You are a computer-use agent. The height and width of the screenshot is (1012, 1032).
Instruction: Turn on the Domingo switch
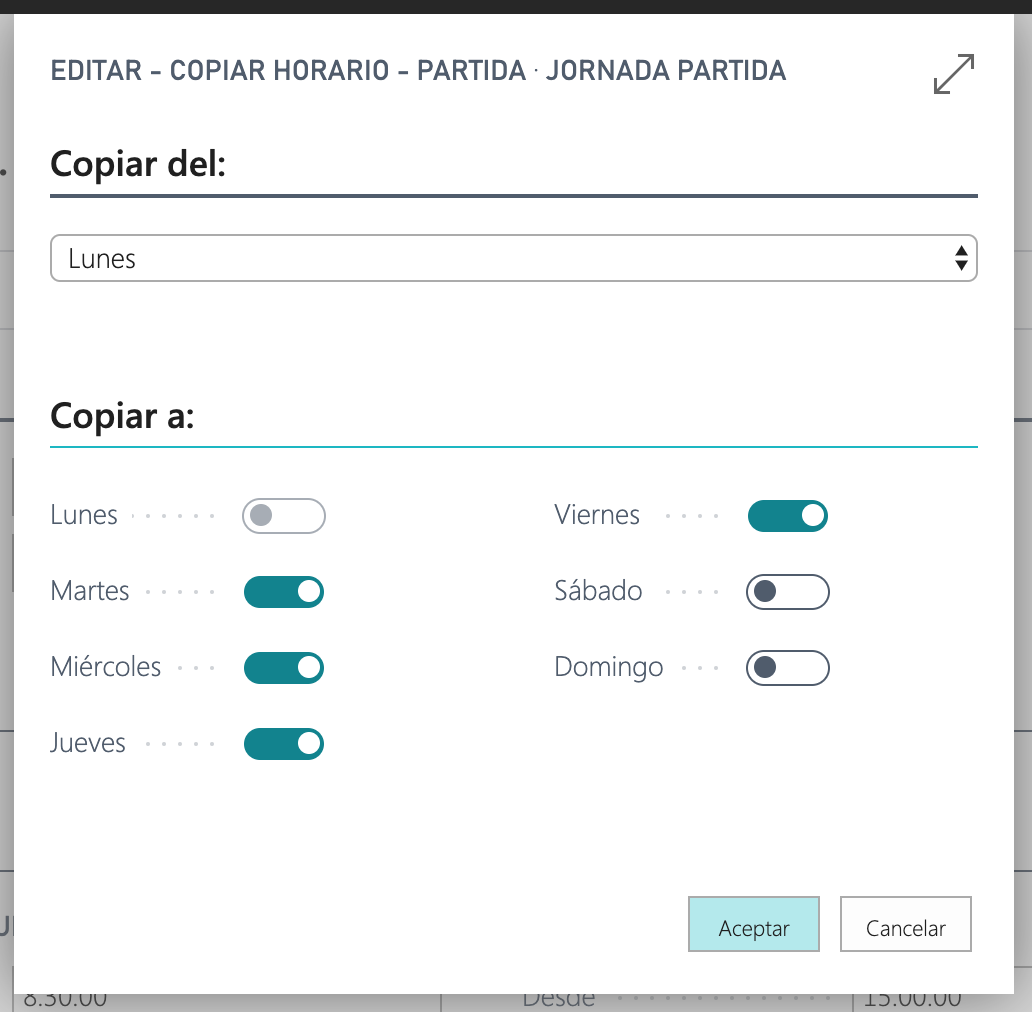[788, 668]
